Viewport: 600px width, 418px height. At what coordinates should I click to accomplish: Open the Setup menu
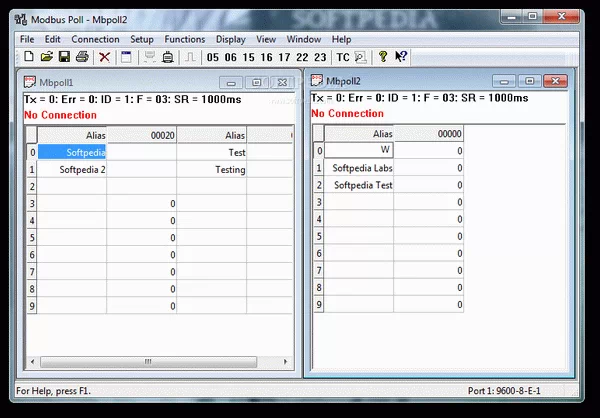coord(142,39)
